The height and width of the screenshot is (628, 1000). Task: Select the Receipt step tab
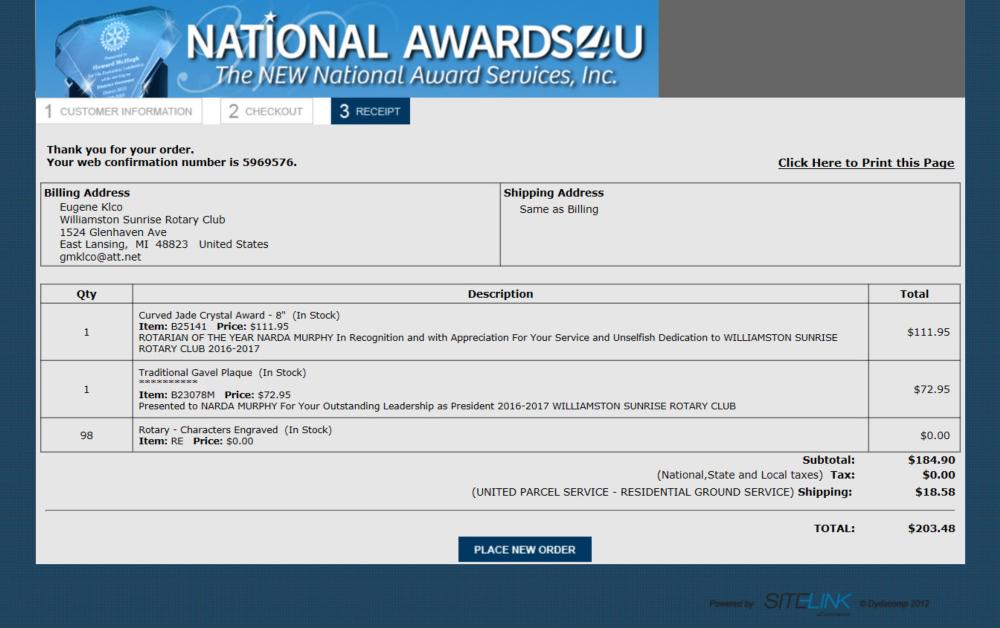click(370, 111)
